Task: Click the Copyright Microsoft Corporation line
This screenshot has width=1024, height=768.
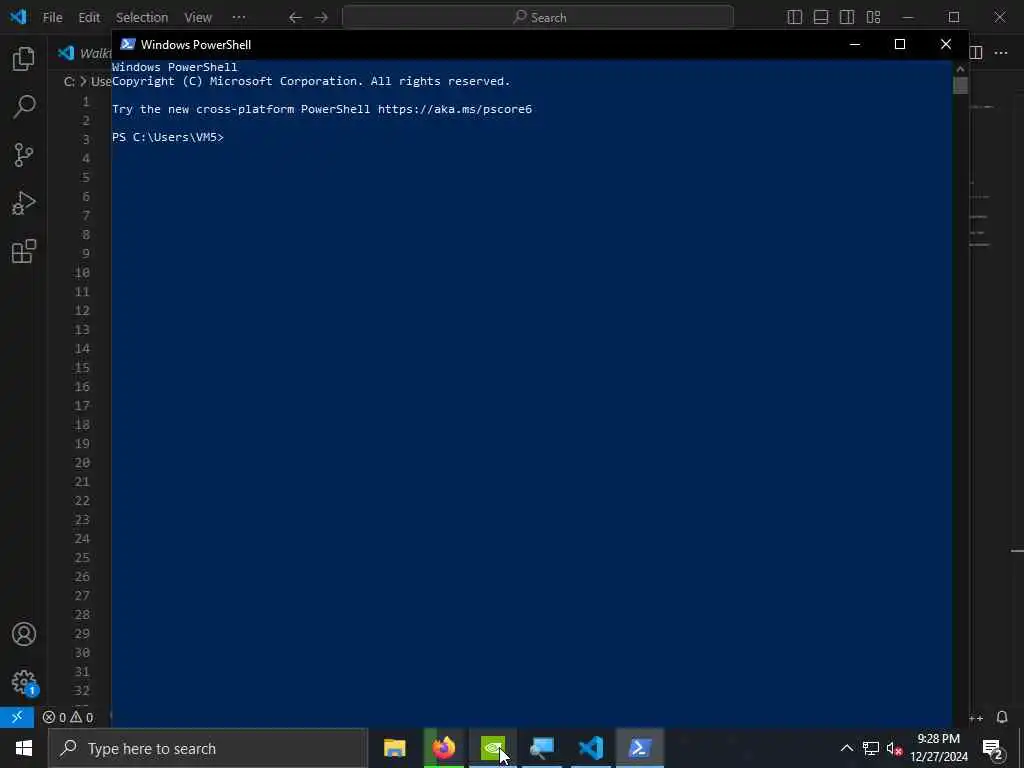Action: [311, 81]
